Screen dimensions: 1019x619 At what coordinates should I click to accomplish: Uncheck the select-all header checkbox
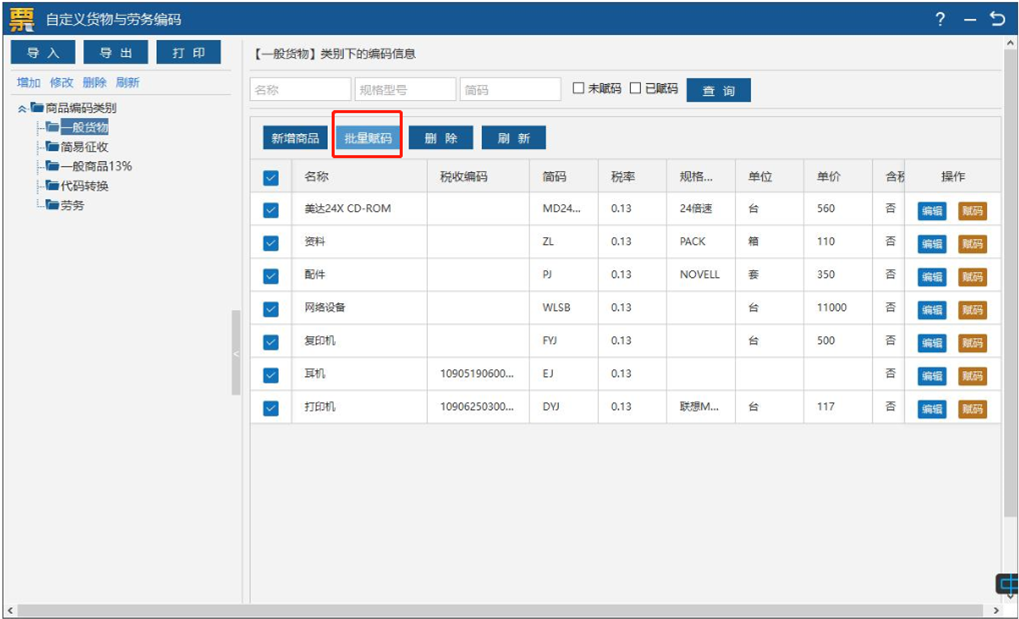click(270, 178)
